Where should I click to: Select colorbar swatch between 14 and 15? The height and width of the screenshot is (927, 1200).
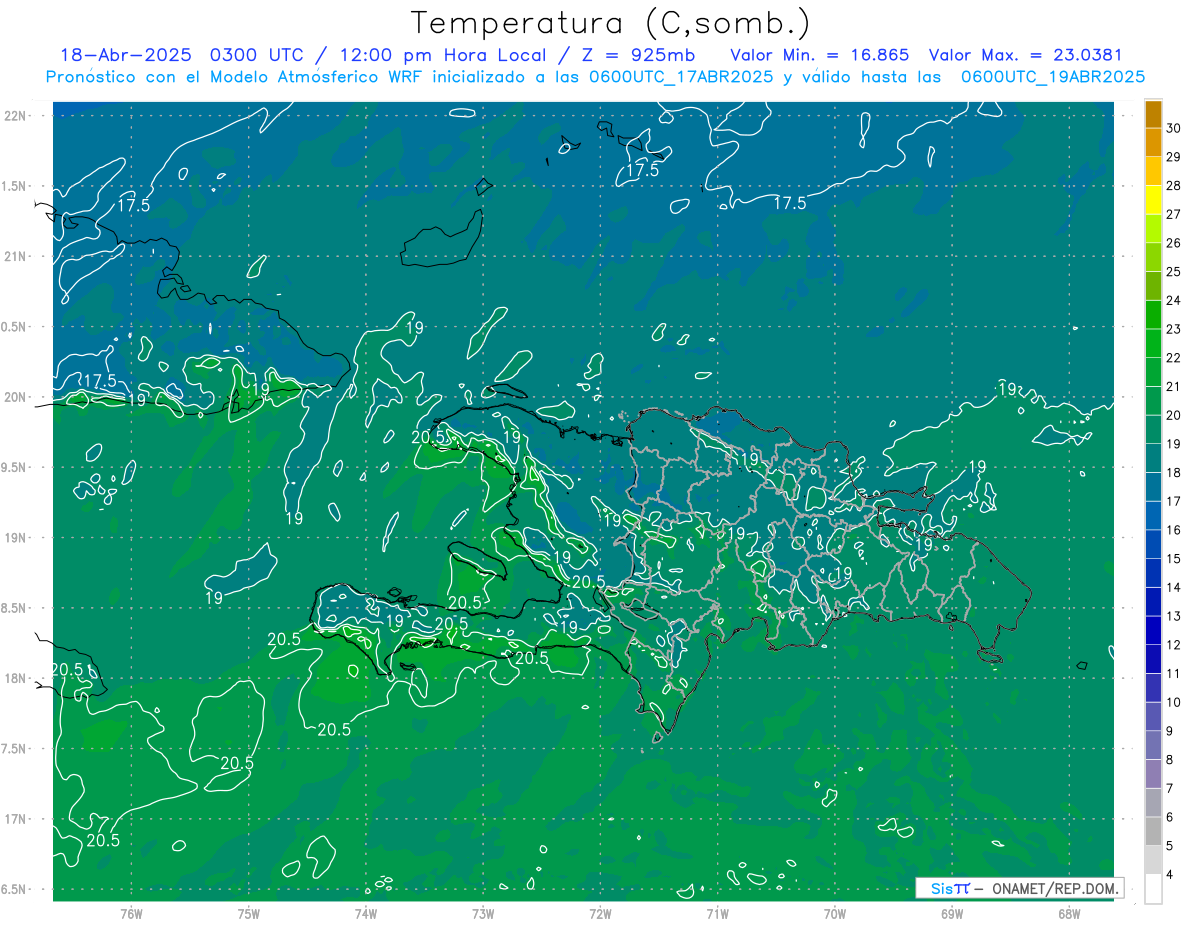[1154, 574]
